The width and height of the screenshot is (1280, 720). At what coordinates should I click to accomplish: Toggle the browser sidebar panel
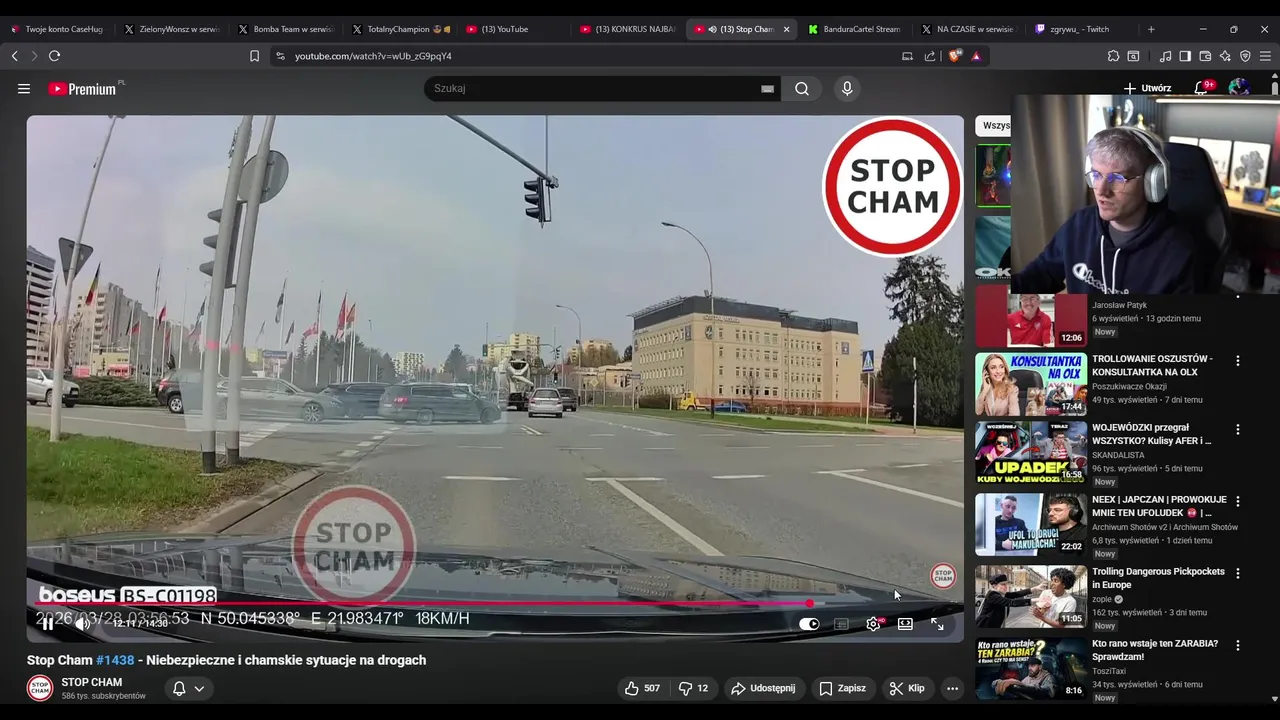(x=1185, y=56)
